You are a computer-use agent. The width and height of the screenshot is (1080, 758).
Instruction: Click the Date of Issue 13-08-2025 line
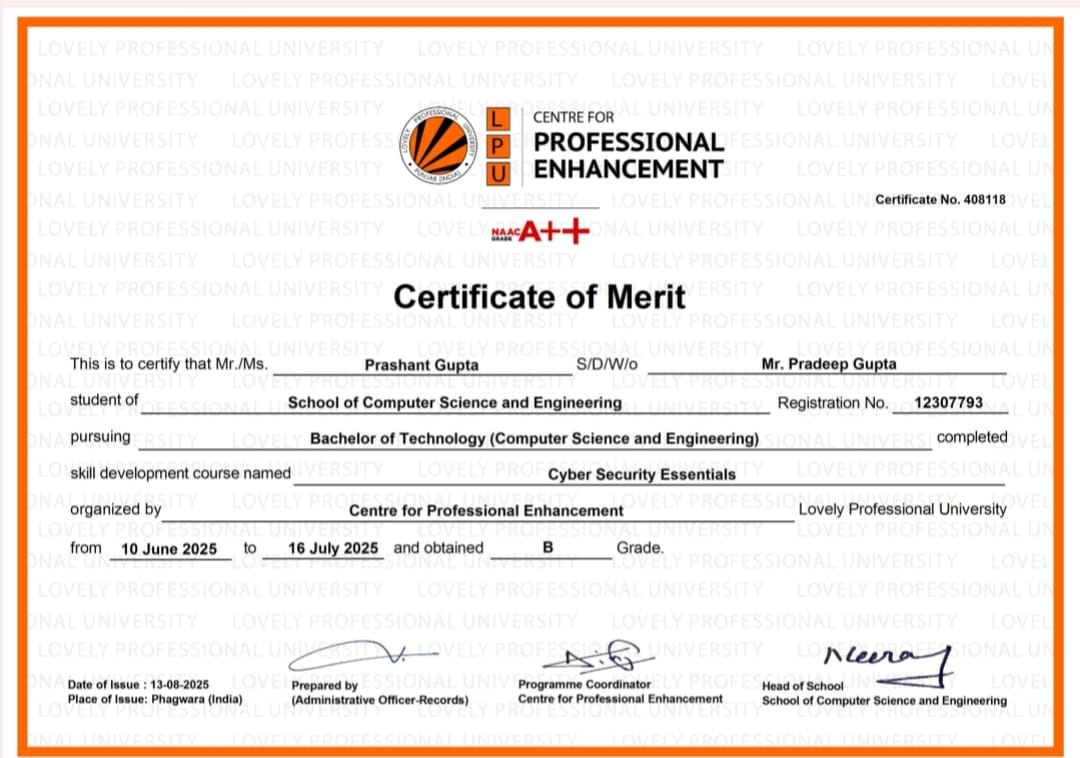138,685
